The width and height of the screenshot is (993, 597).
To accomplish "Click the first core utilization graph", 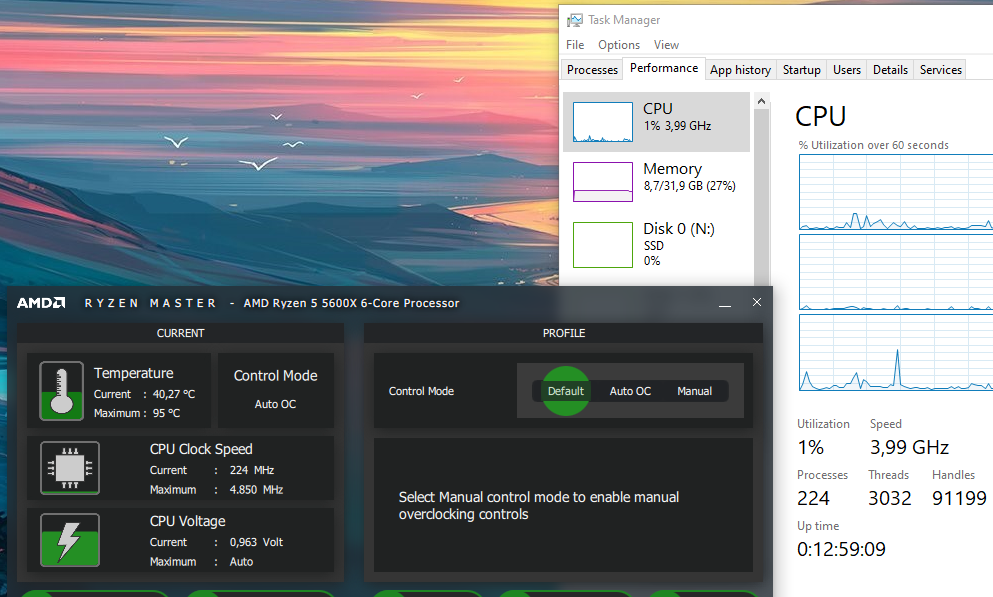I will [895, 192].
